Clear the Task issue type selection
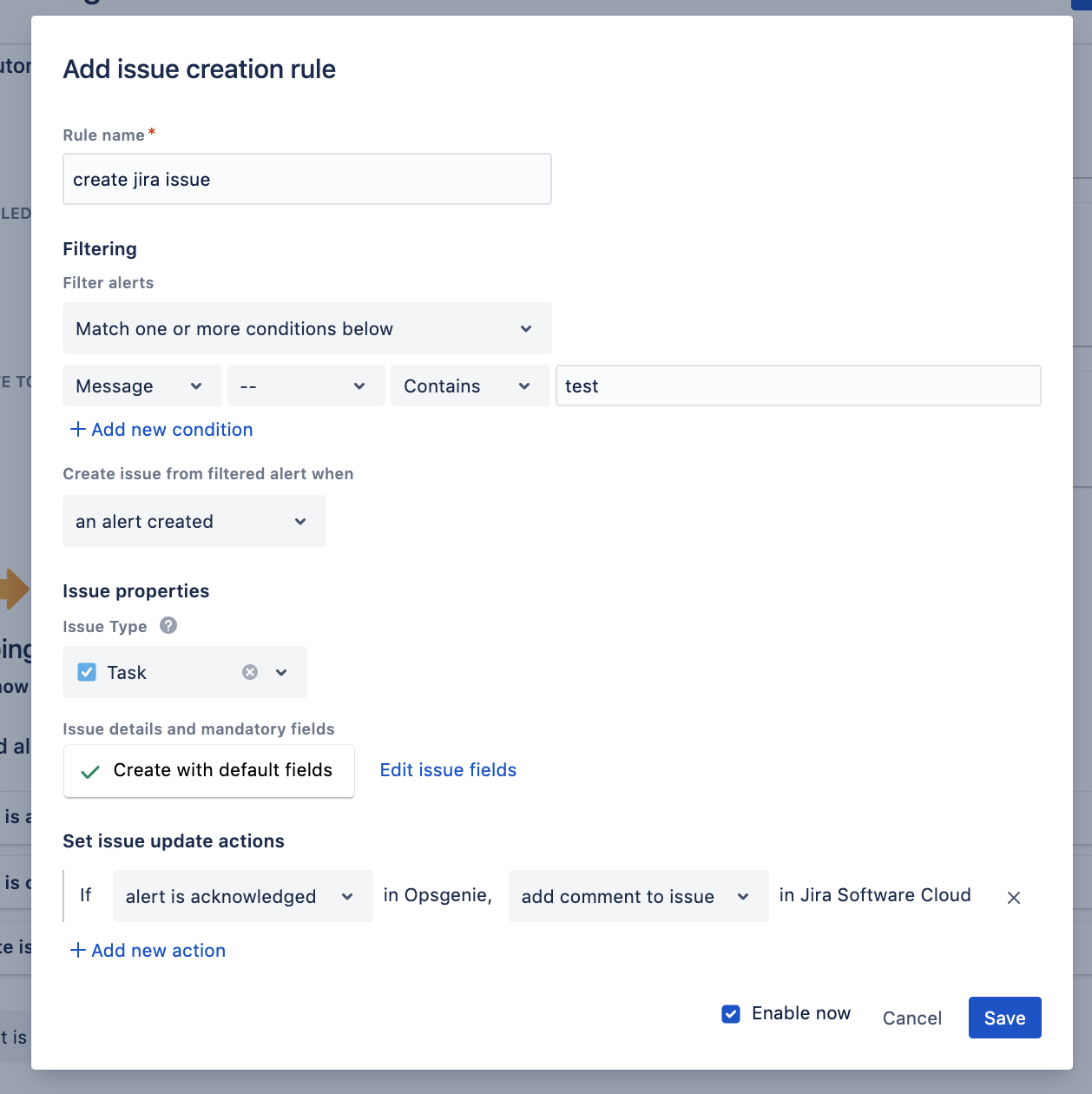Screen dimensions: 1092x1094 tap(250, 672)
